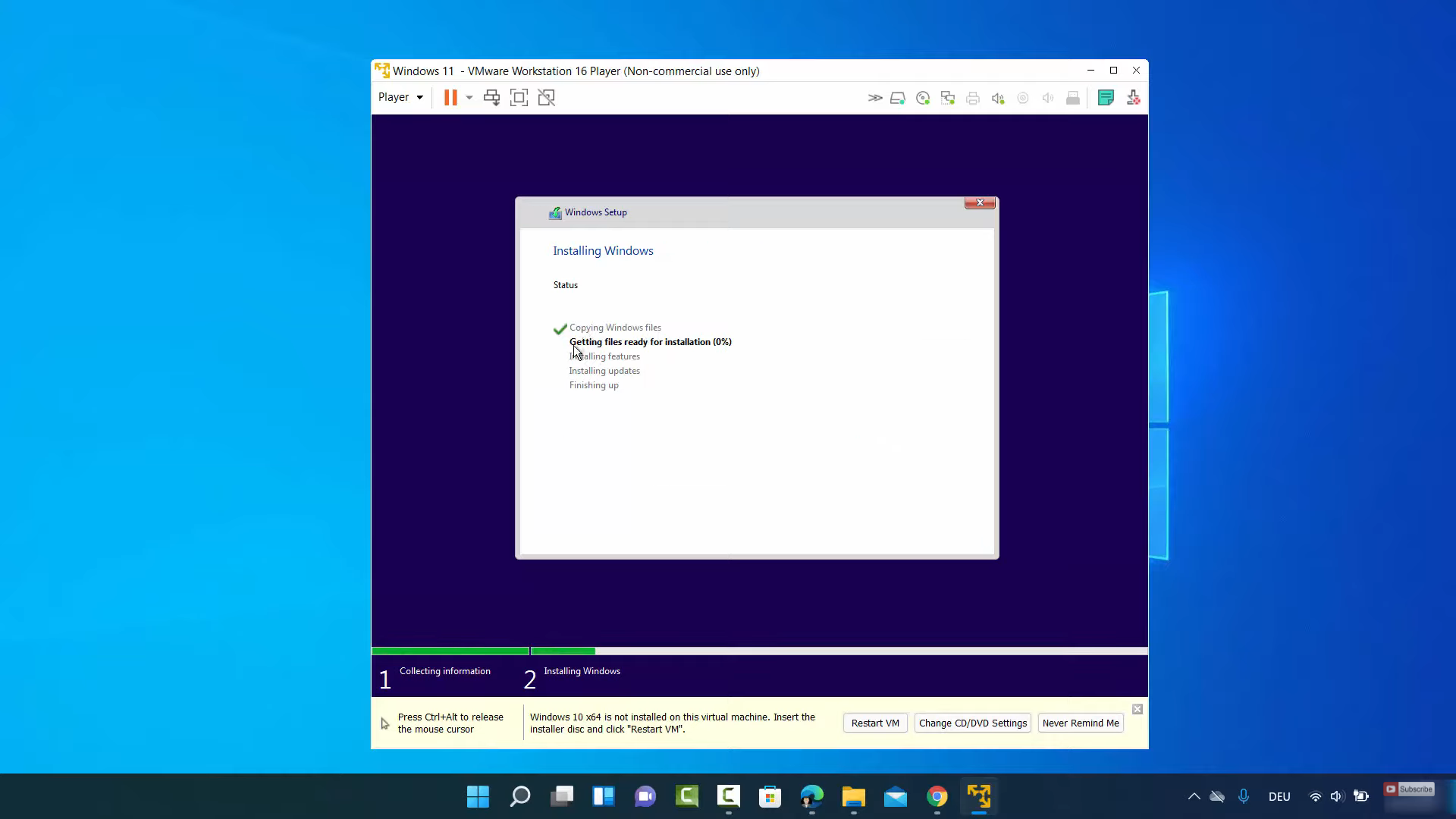Click the printer device icon
1456x819 pixels.
point(973,98)
